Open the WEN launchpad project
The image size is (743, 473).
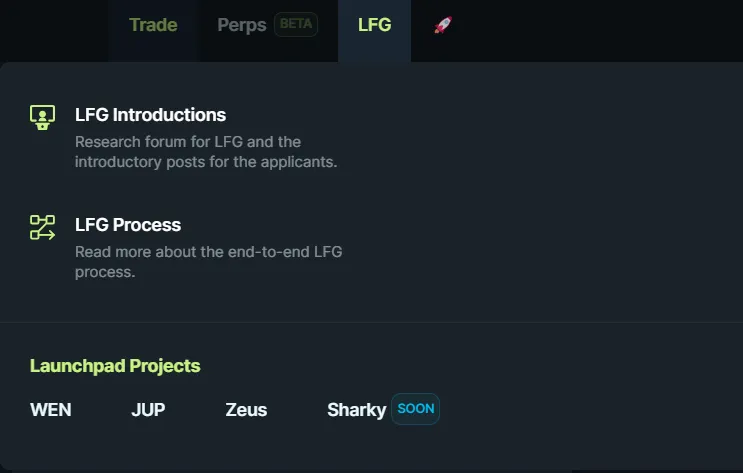point(51,409)
